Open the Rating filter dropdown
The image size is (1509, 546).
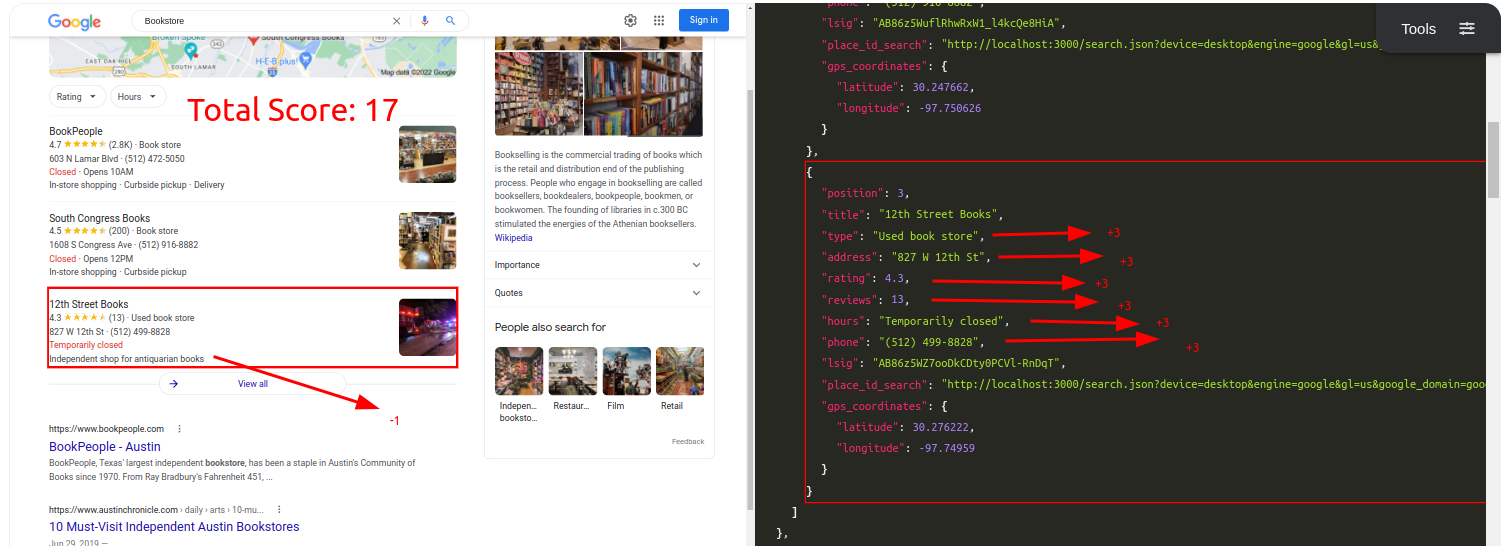[77, 97]
